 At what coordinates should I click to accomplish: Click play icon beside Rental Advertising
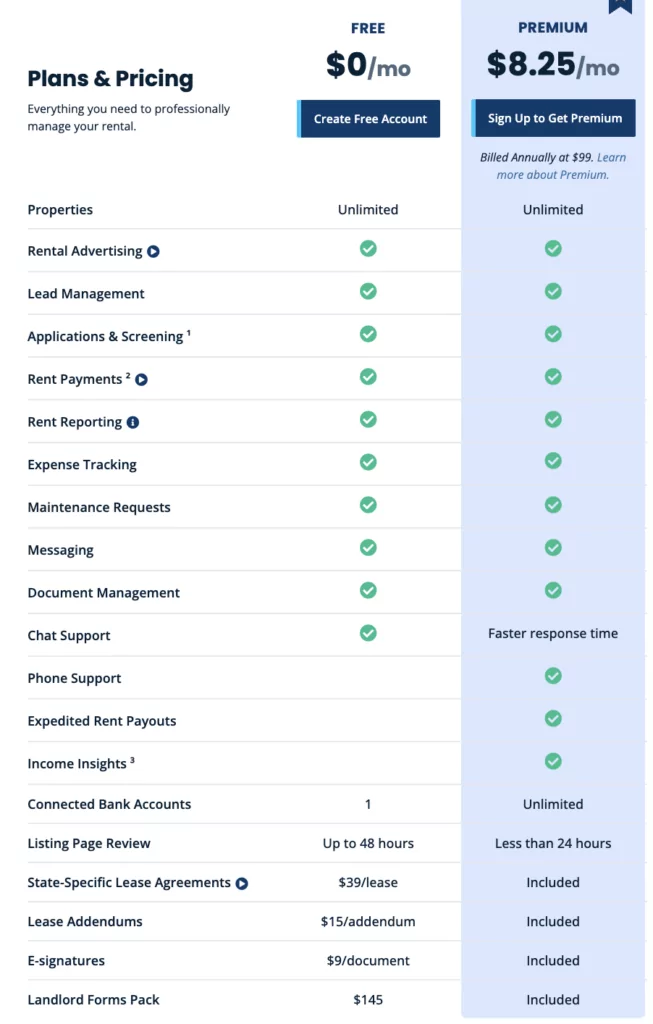(x=153, y=251)
